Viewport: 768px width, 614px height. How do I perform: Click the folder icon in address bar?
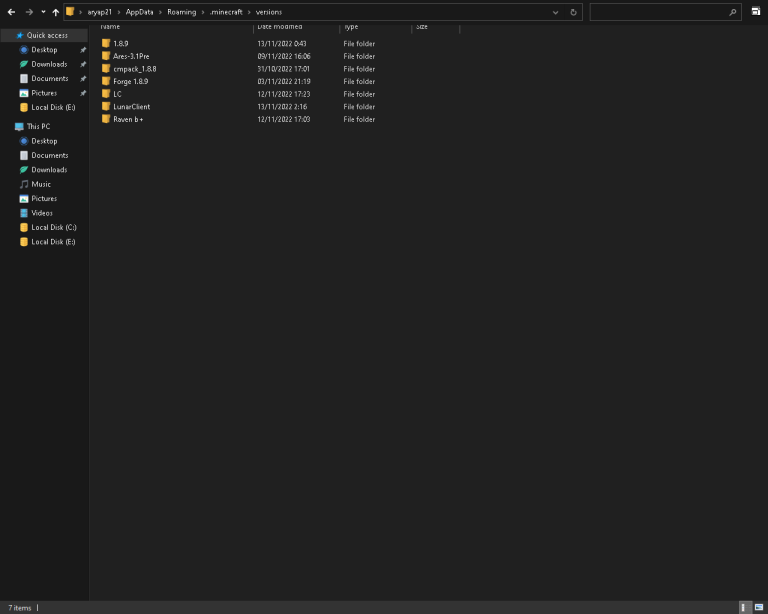pyautogui.click(x=70, y=12)
